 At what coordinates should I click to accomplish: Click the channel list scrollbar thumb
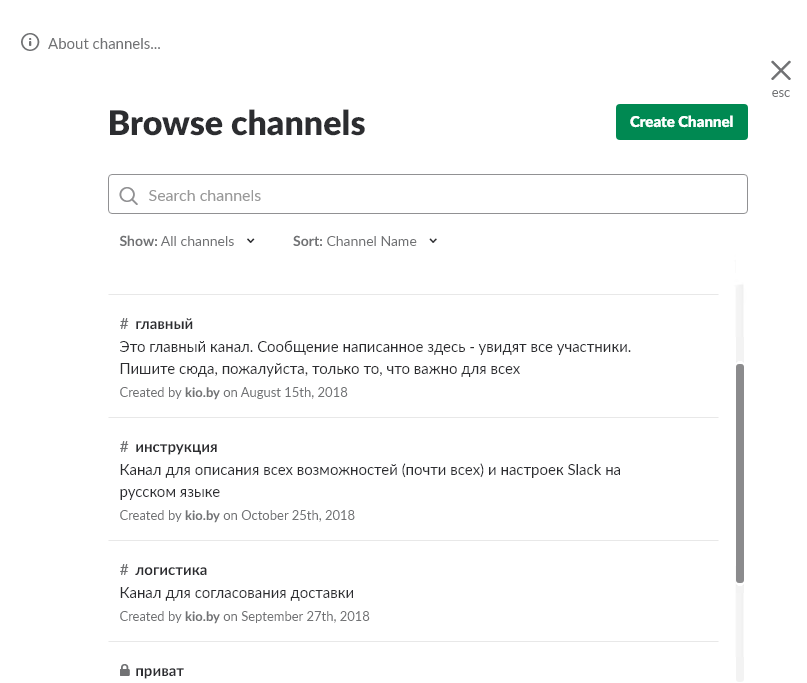pos(739,472)
